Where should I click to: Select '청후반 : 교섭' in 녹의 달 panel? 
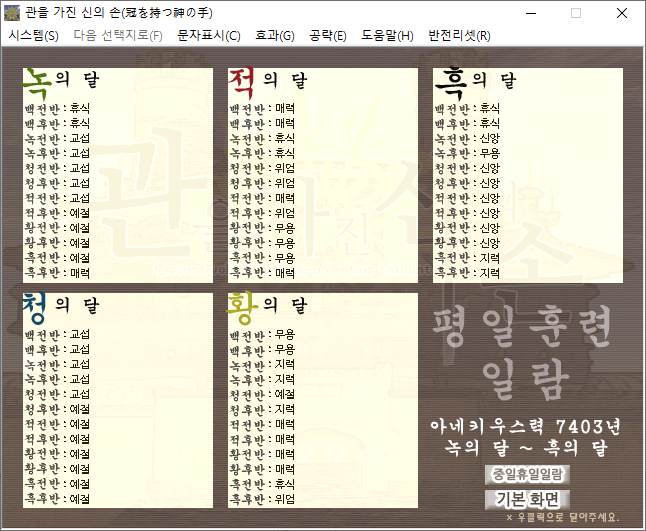pos(57,183)
